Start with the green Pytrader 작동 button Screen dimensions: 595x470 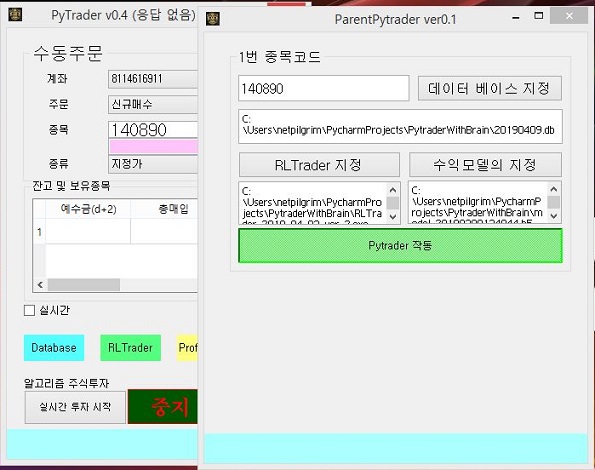(400, 245)
